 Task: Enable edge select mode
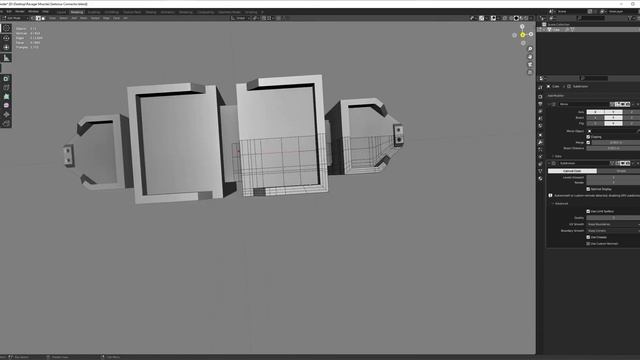coord(38,18)
